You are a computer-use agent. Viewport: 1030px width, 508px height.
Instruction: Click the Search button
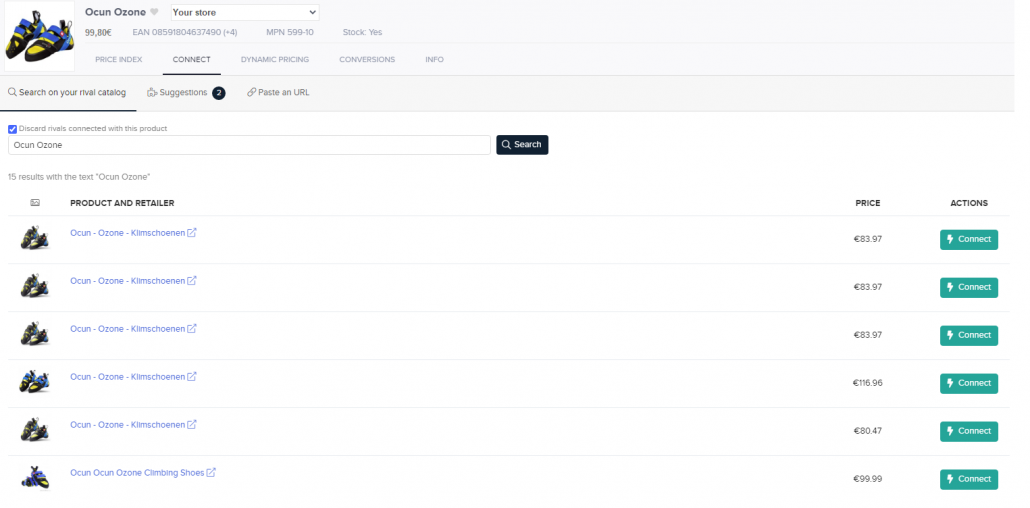(522, 145)
